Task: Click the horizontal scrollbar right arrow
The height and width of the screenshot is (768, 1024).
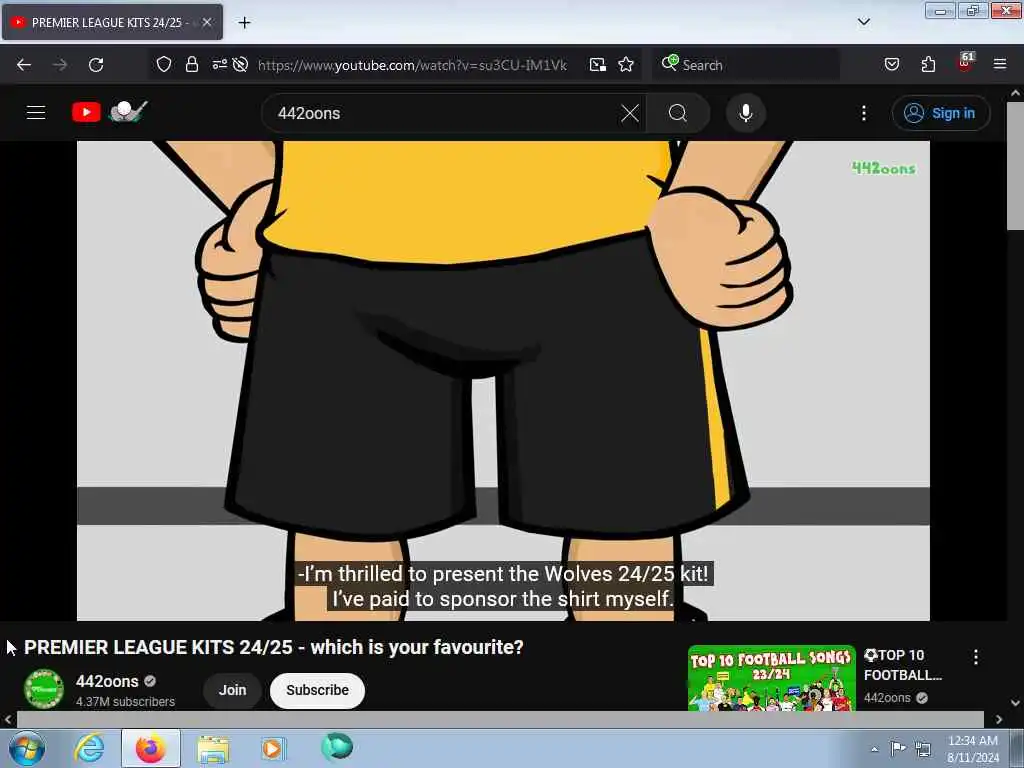Action: coord(999,719)
